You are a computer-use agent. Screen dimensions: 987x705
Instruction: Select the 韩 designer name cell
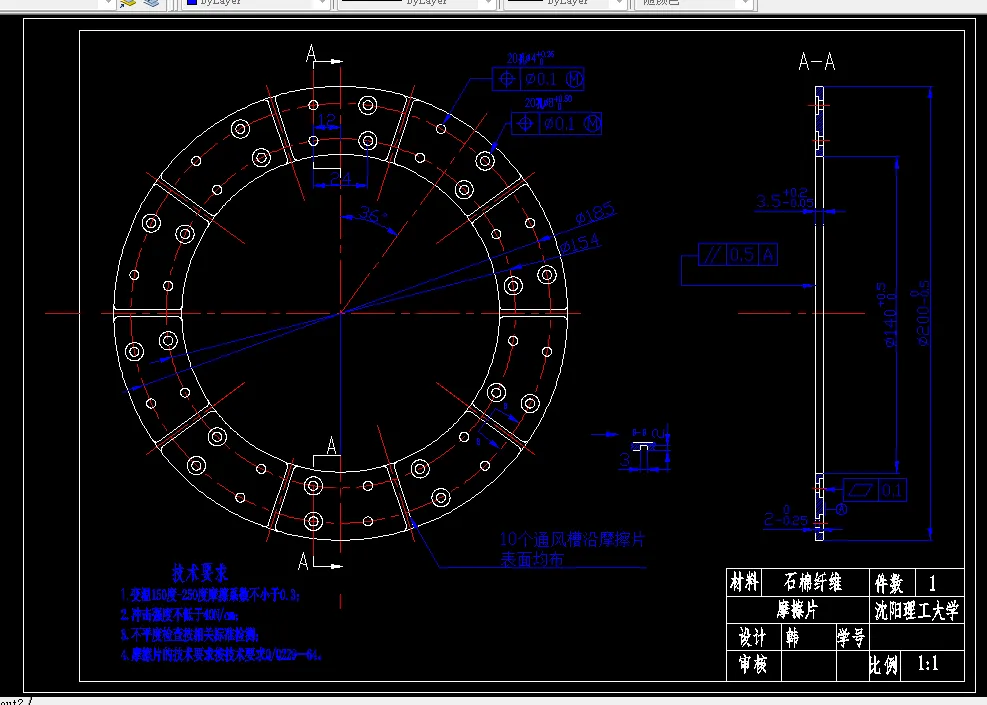(x=809, y=638)
